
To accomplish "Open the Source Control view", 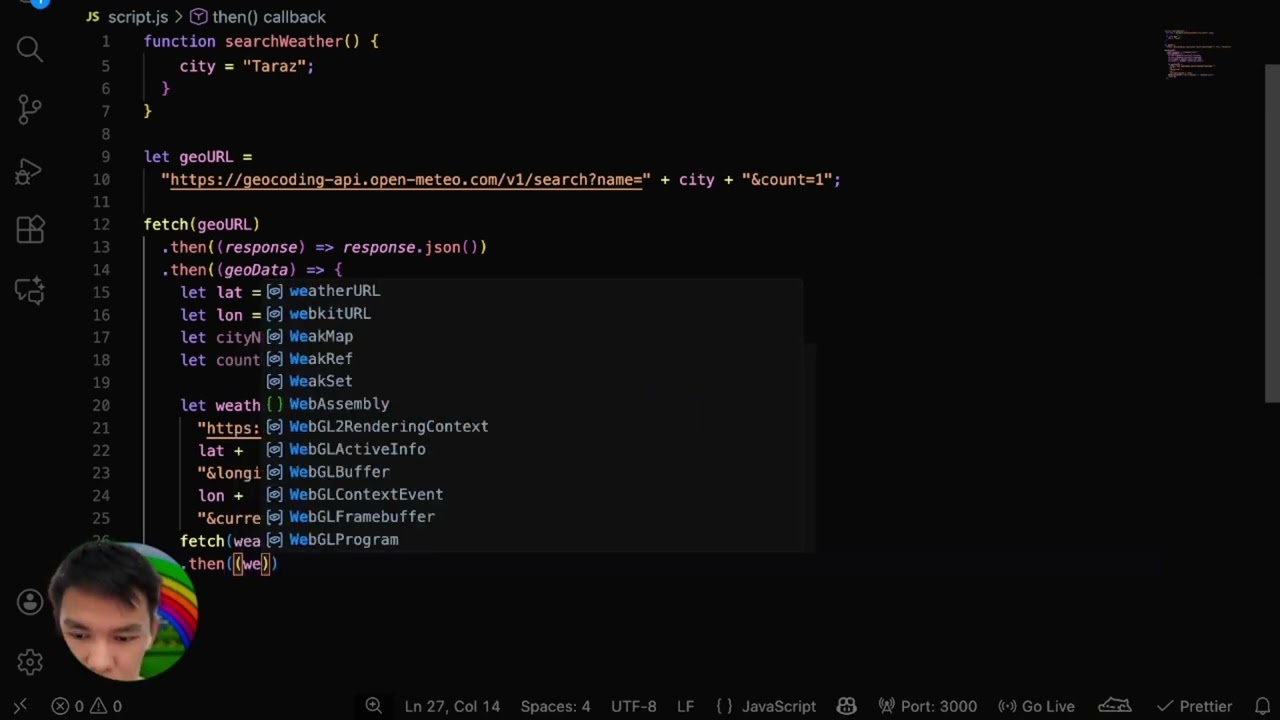I will click(30, 109).
